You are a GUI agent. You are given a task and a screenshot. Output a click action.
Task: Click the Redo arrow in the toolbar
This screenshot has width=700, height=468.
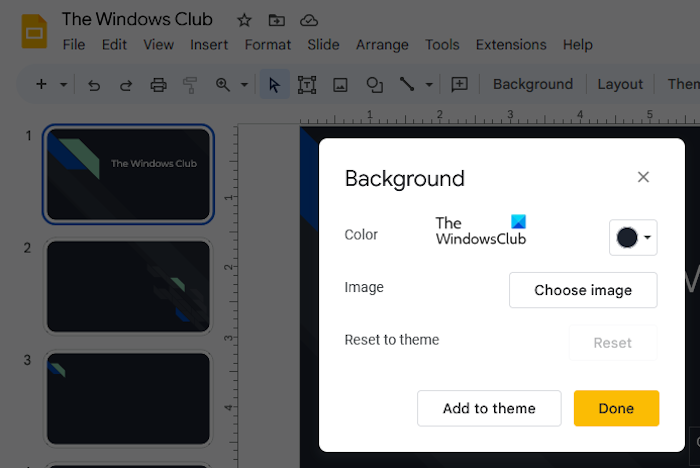126,84
